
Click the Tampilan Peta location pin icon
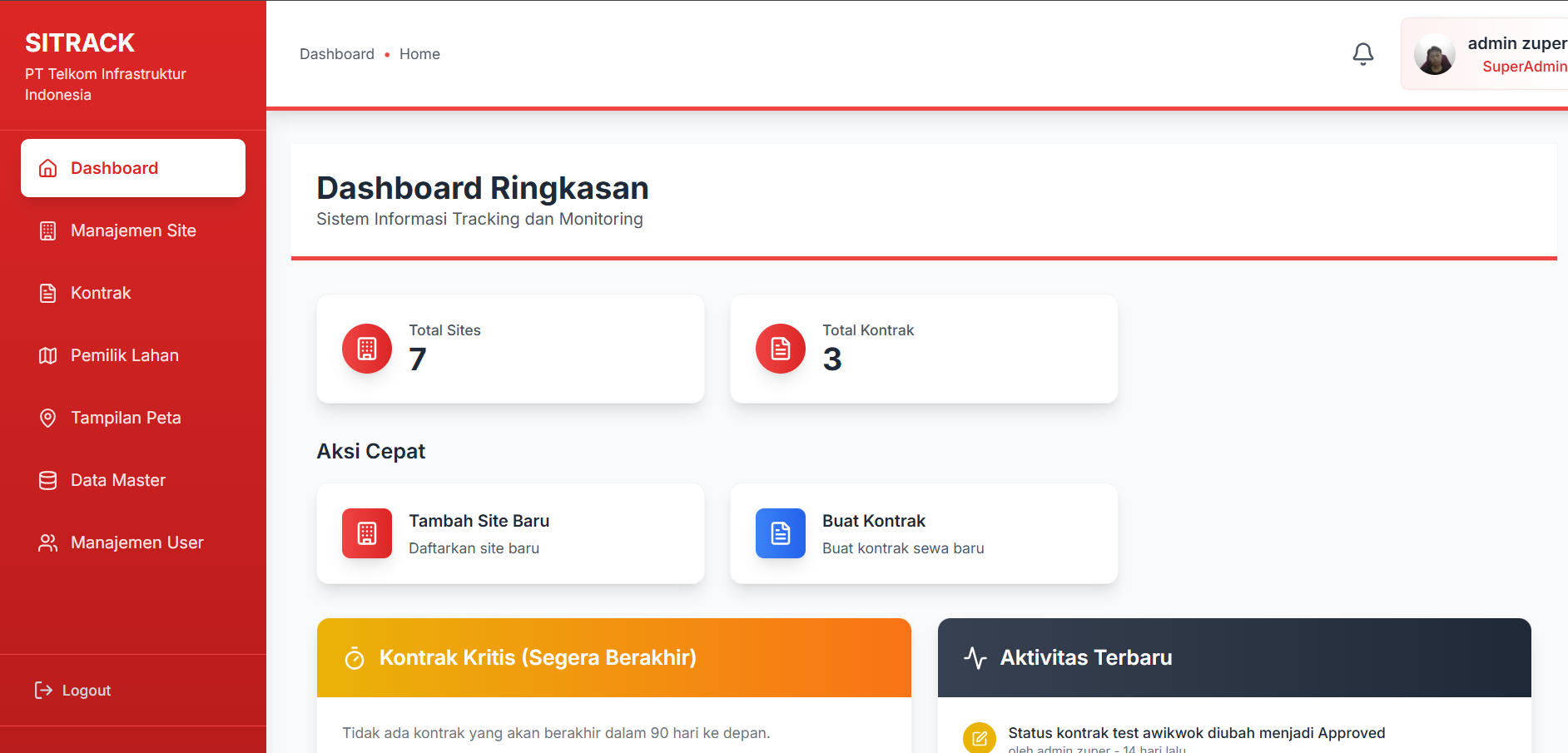48,418
